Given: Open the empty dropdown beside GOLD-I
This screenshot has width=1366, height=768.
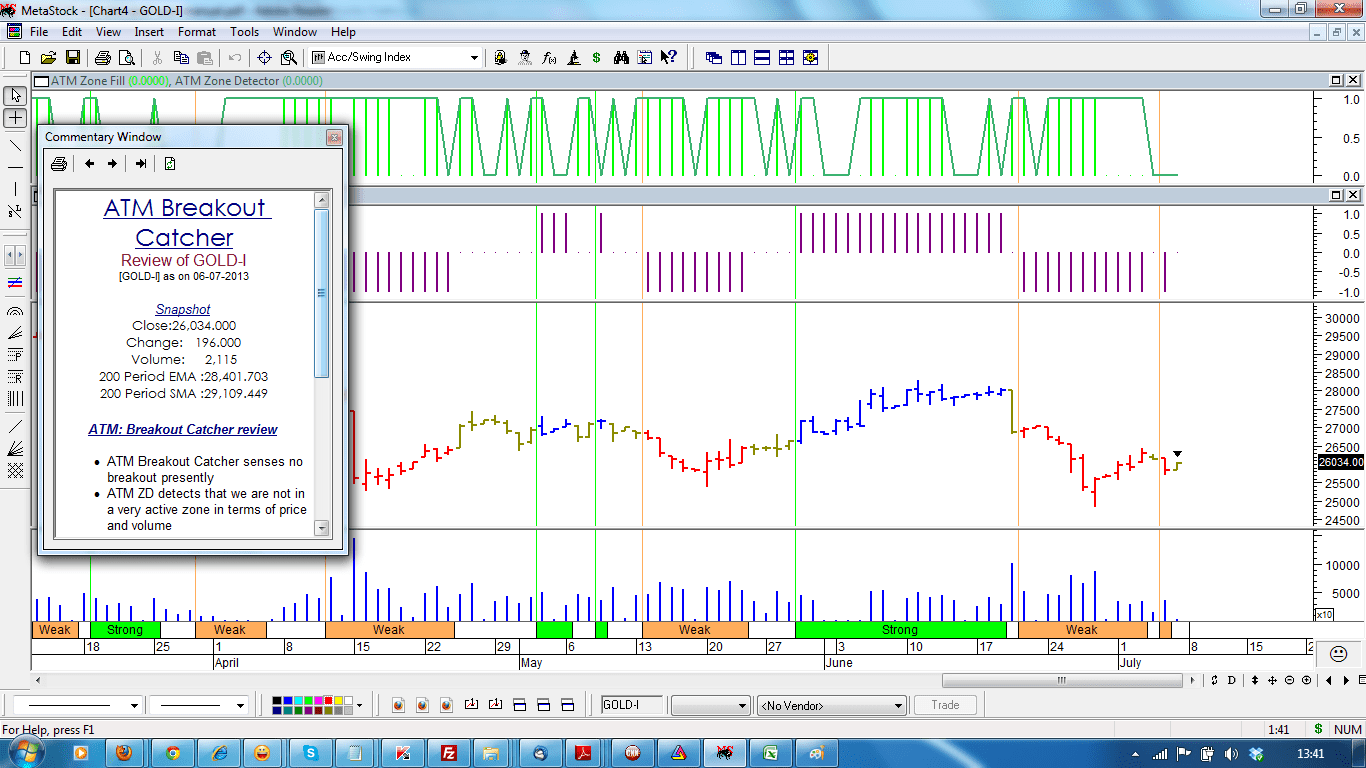Looking at the screenshot, I should coord(710,705).
